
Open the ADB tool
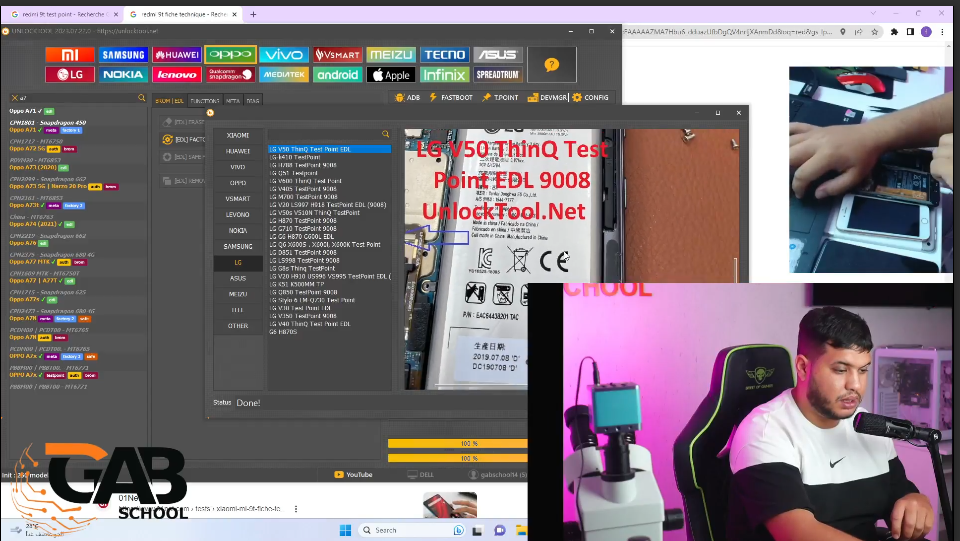click(x=408, y=97)
